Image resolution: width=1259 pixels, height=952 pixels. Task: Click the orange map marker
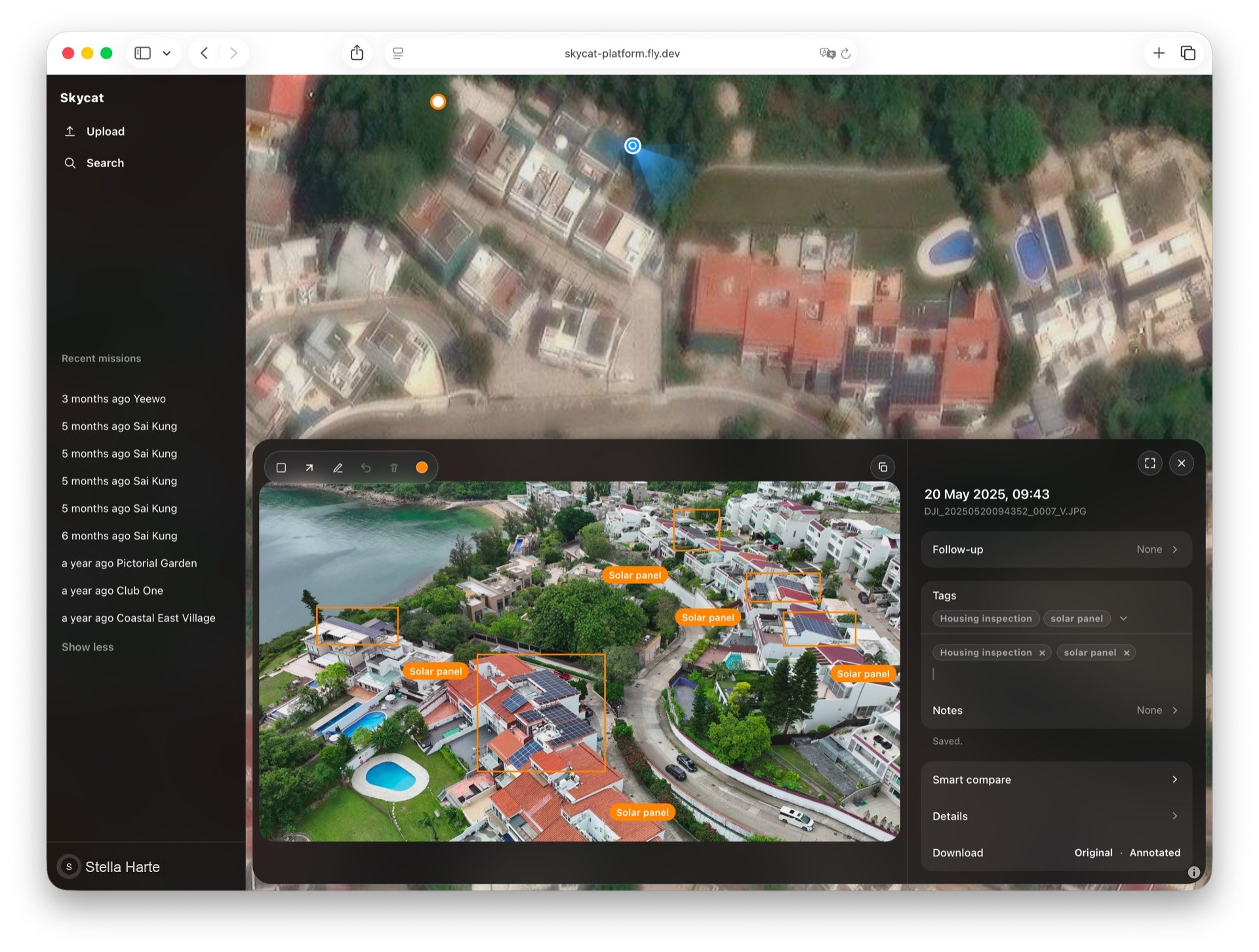tap(438, 102)
